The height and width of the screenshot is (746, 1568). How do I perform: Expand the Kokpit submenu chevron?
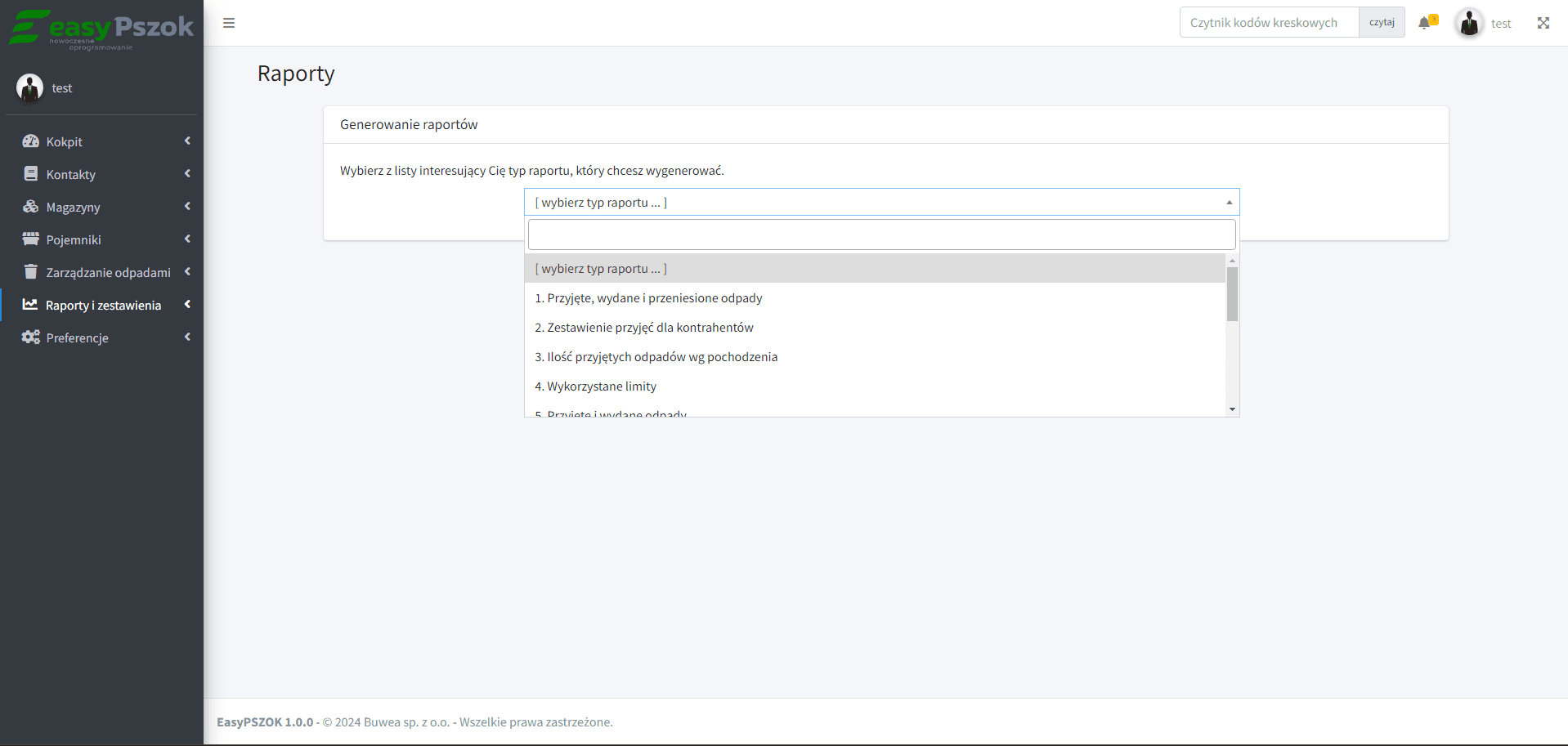pyautogui.click(x=187, y=141)
